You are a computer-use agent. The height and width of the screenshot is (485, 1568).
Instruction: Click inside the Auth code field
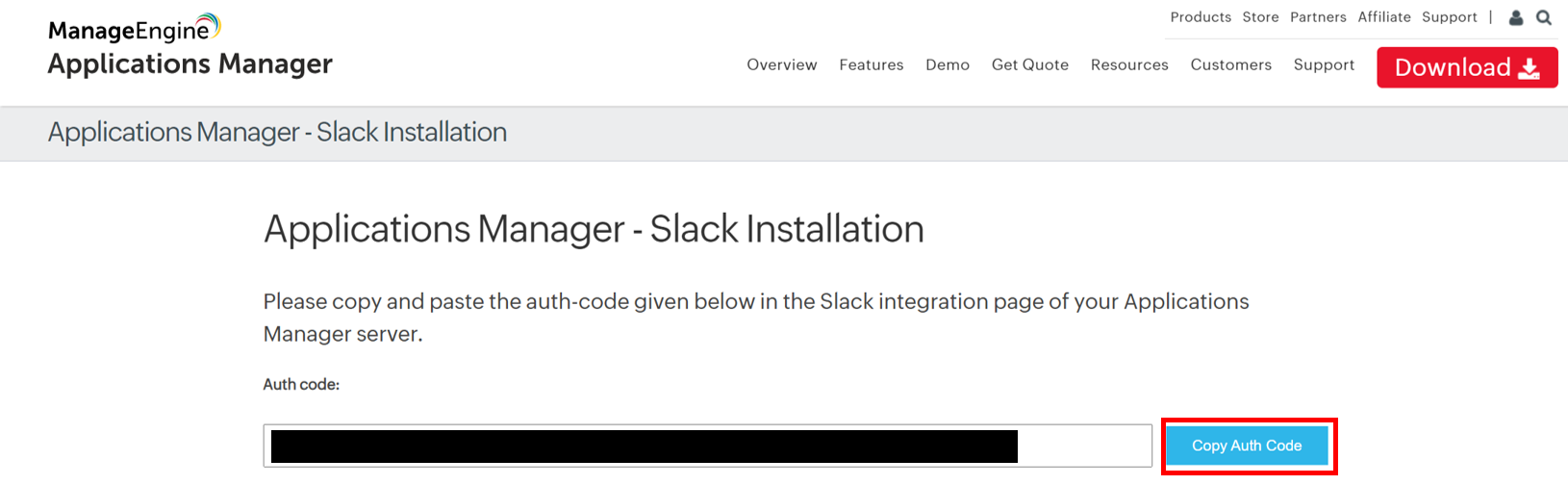(x=1084, y=446)
